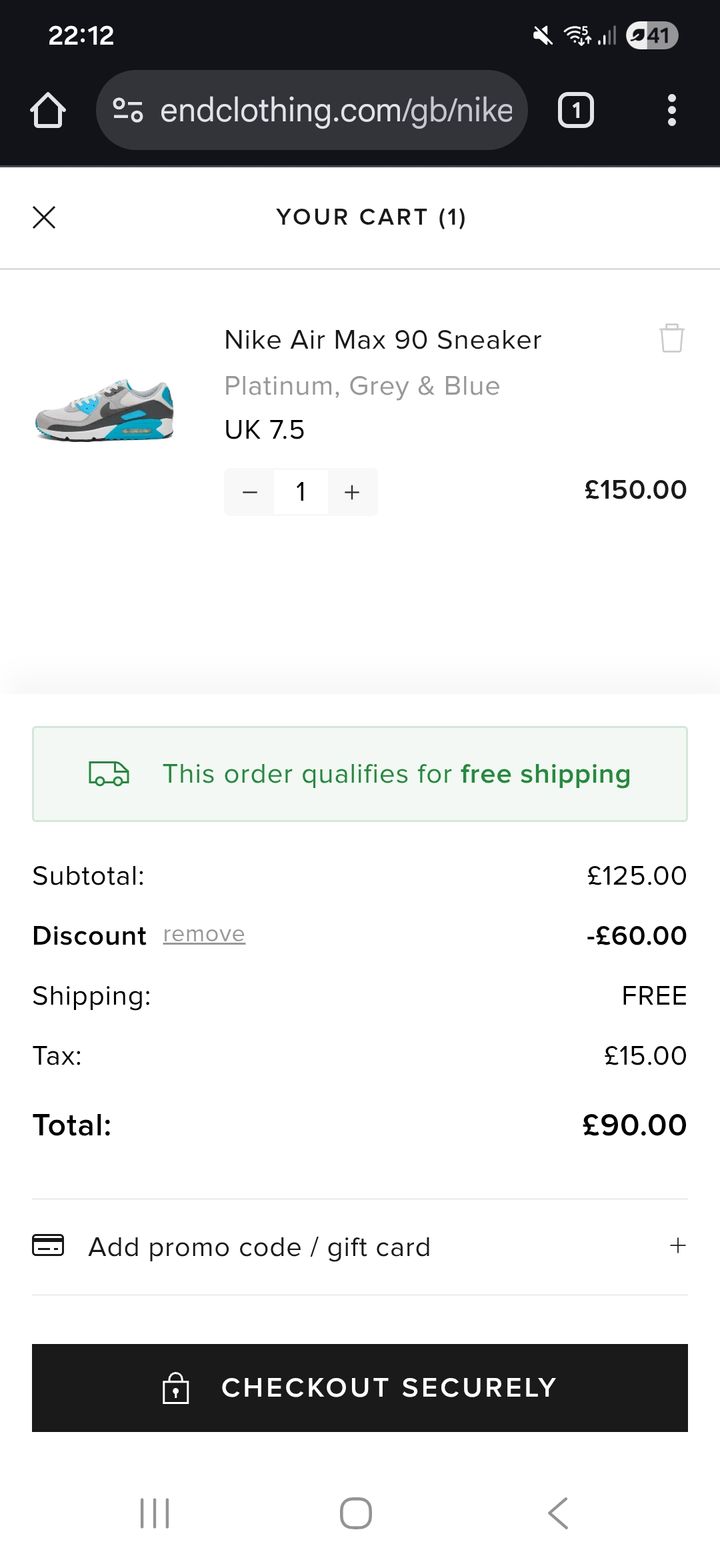View site info icon in address bar
Screen dimensions: 720x1560
pyautogui.click(x=128, y=110)
